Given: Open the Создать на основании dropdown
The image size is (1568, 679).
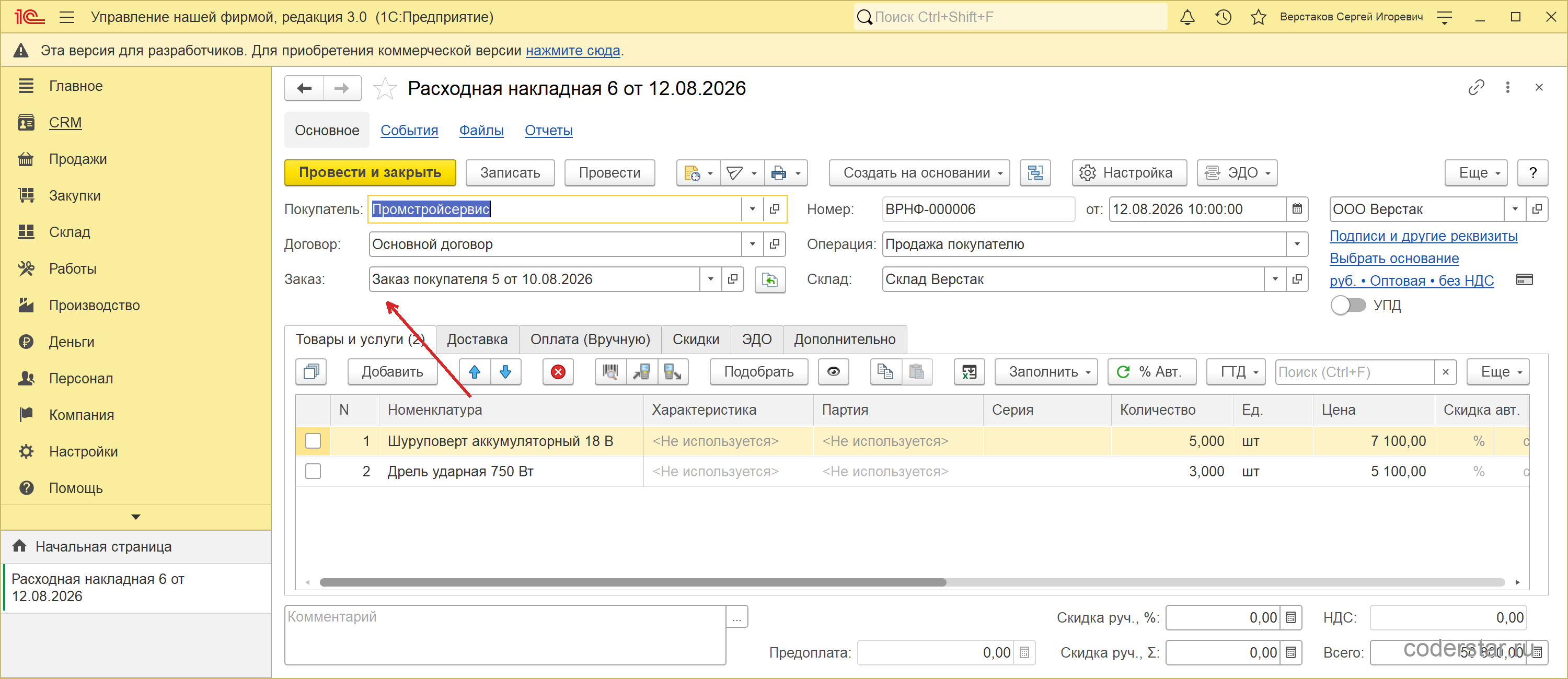Looking at the screenshot, I should tap(919, 173).
